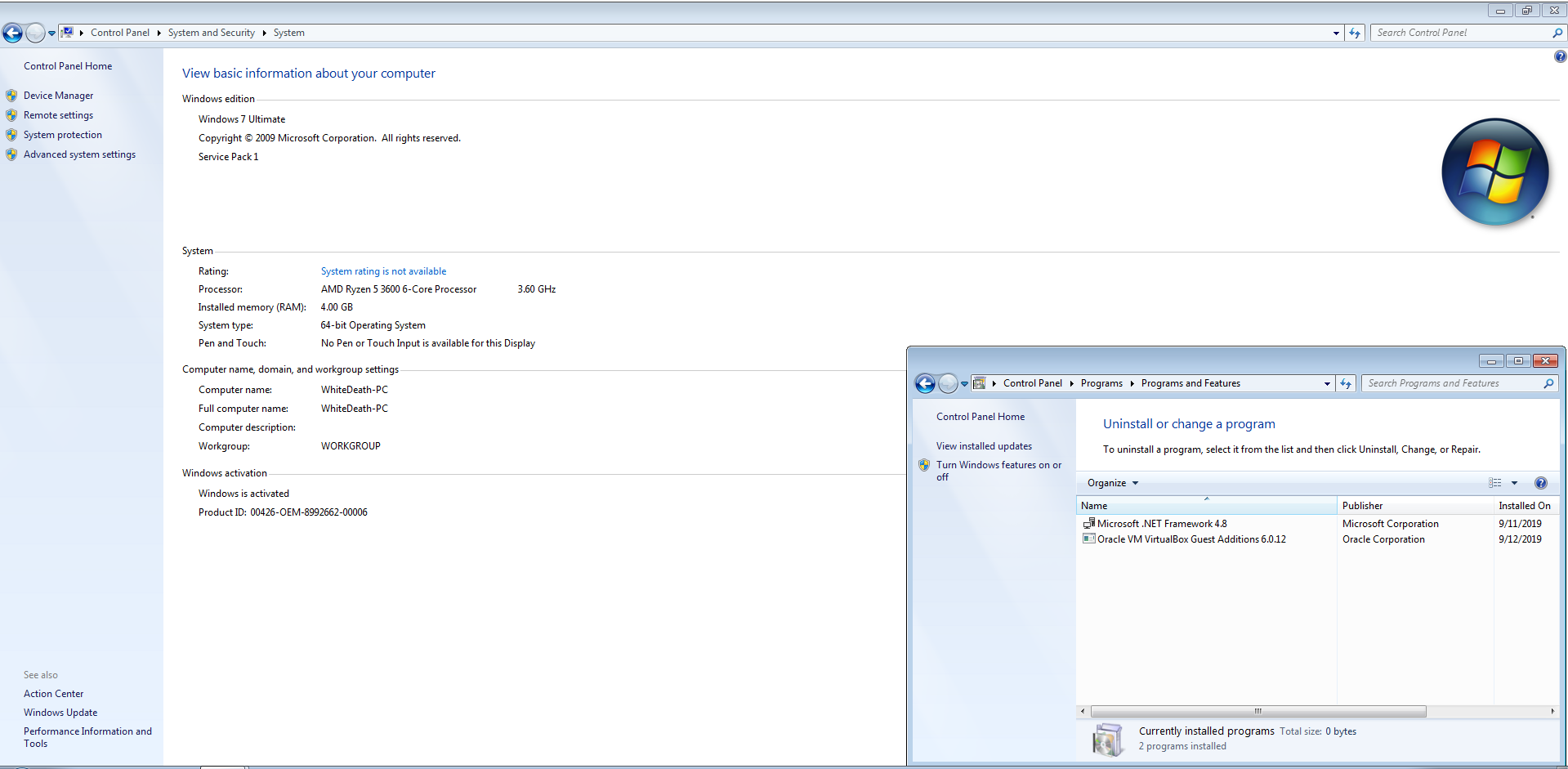Click Turn Windows features on or off
Screen dimensions: 1568x769
point(998,471)
